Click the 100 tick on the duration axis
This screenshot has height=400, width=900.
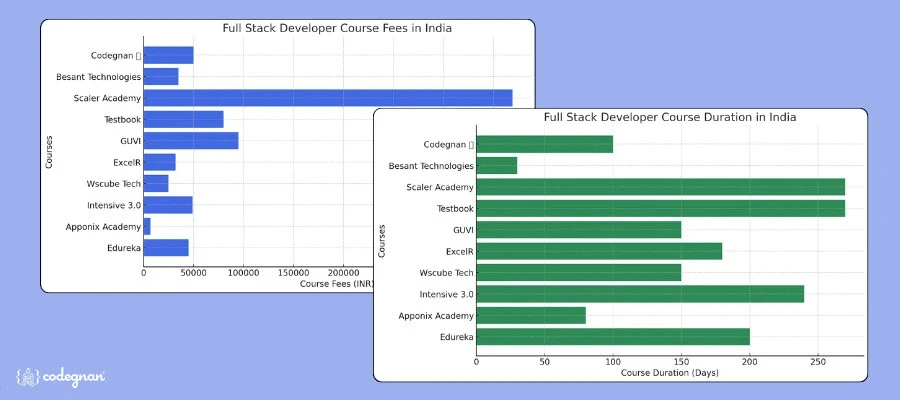click(613, 362)
